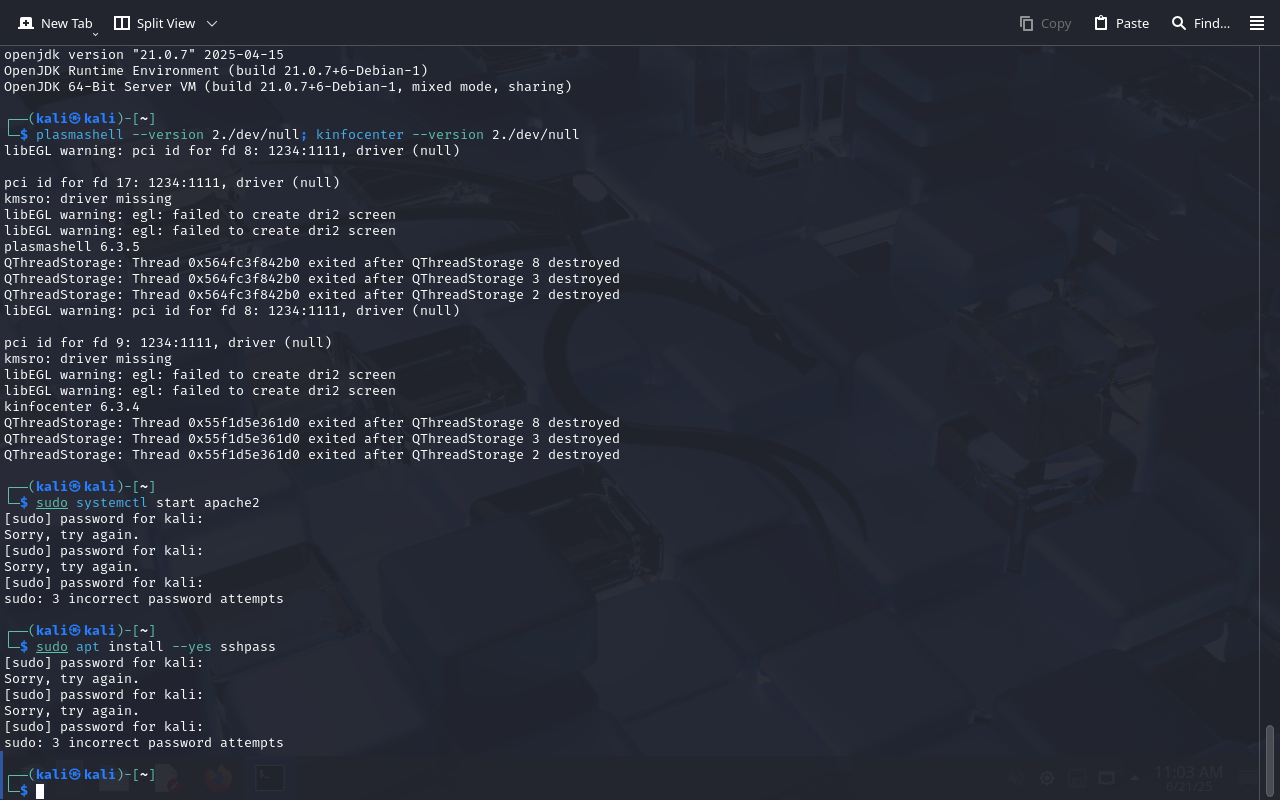Click Thread 0x55f1d5e361d0 QThreadStorage 2 destroyed line
Image resolution: width=1280 pixels, height=800 pixels.
[x=312, y=455]
